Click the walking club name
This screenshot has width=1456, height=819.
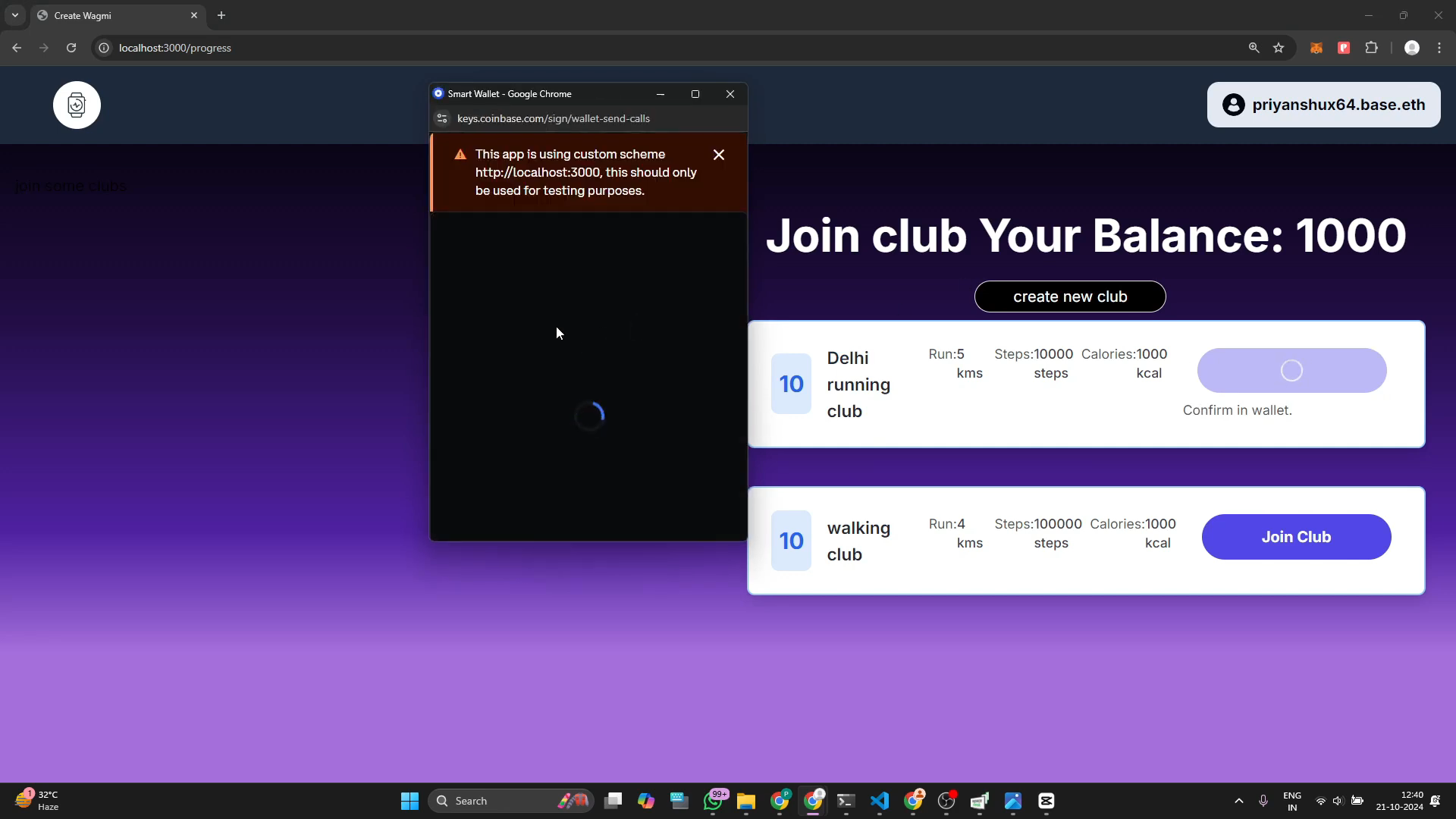click(858, 541)
